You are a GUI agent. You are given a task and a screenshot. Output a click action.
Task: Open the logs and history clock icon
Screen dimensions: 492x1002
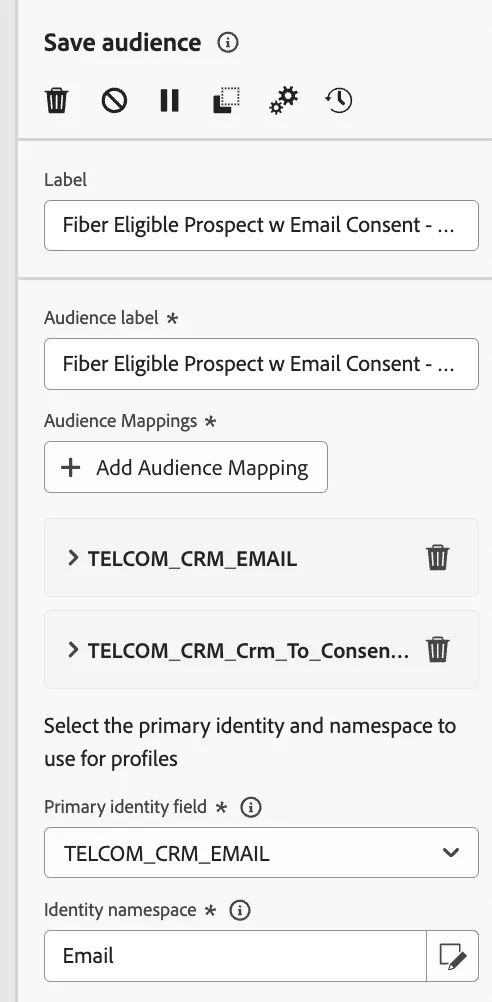pos(339,100)
